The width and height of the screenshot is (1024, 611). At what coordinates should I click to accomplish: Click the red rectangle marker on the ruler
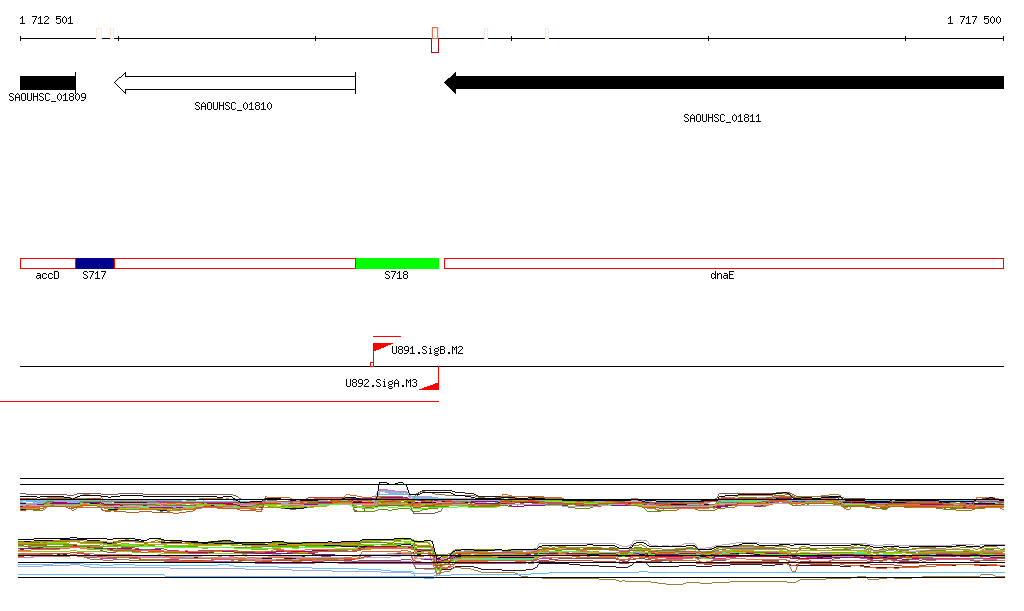click(x=435, y=40)
